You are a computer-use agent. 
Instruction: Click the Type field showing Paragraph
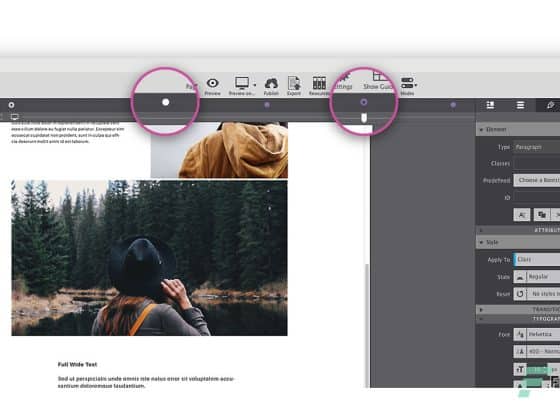pos(537,147)
